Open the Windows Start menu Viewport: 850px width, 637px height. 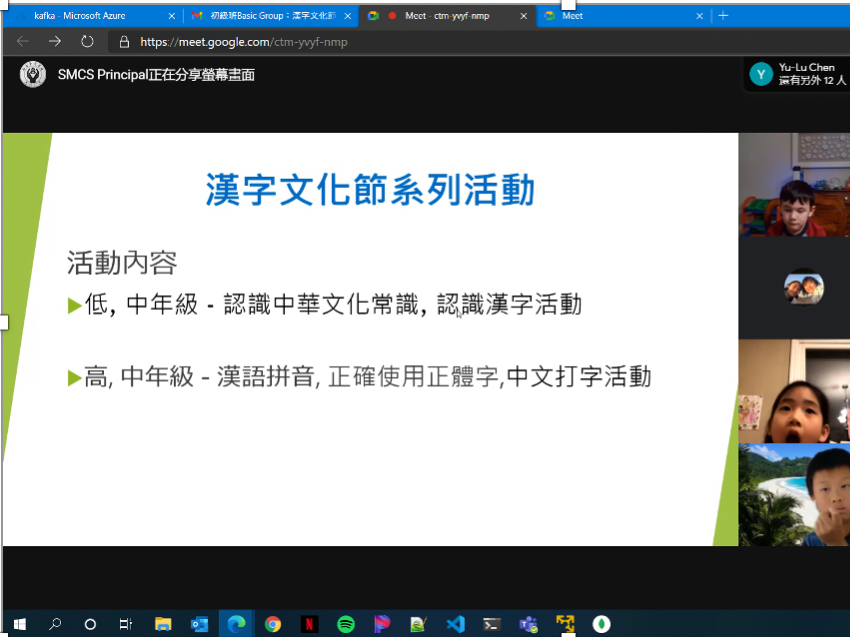coord(18,624)
